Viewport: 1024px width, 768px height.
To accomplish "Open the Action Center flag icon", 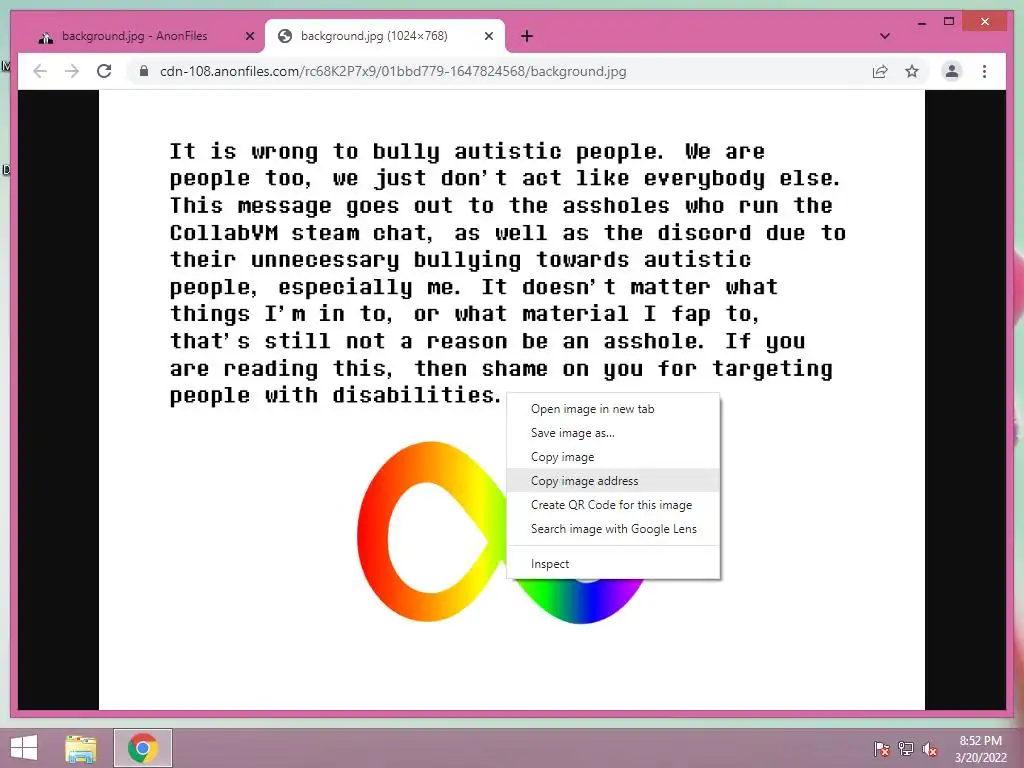I will (x=881, y=749).
